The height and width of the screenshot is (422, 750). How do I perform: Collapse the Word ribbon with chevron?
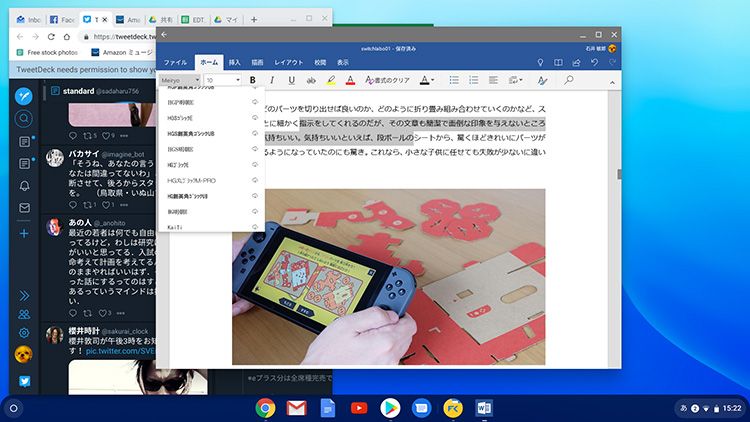612,82
